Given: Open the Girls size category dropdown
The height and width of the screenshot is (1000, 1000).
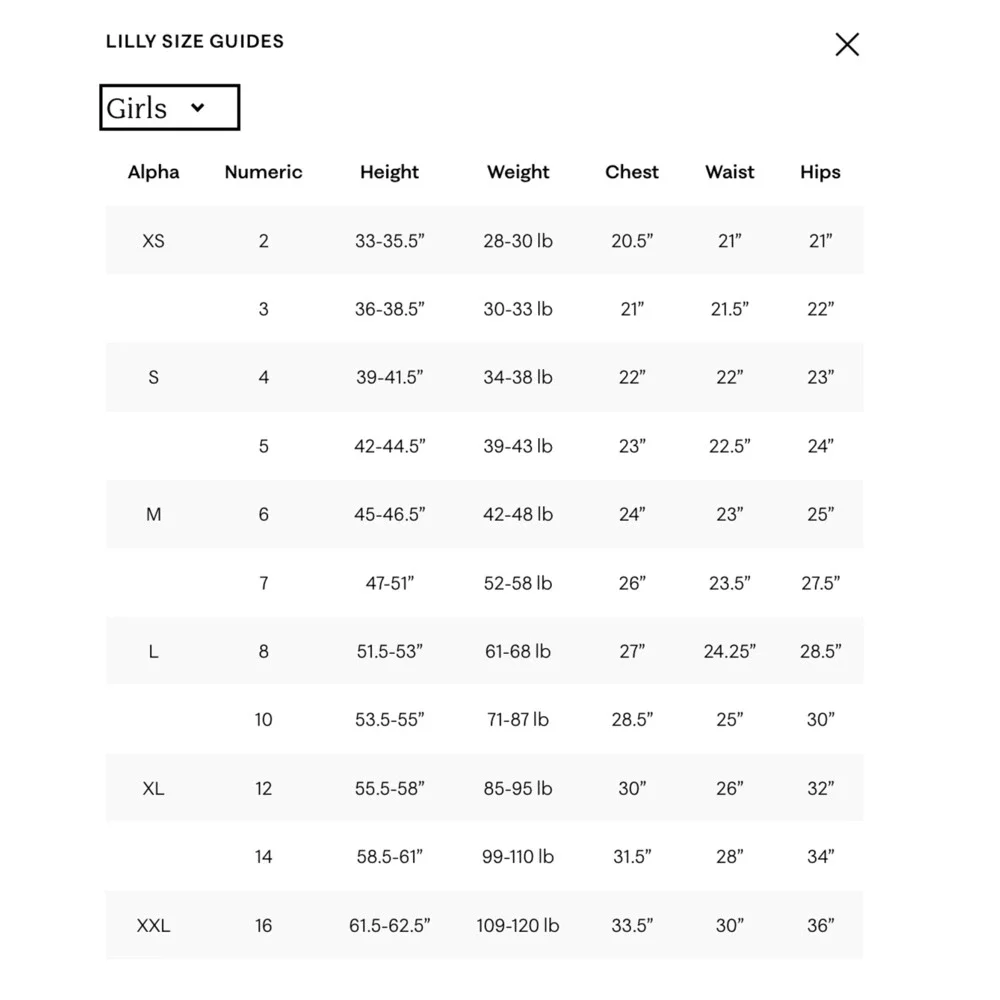Looking at the screenshot, I should [x=170, y=107].
